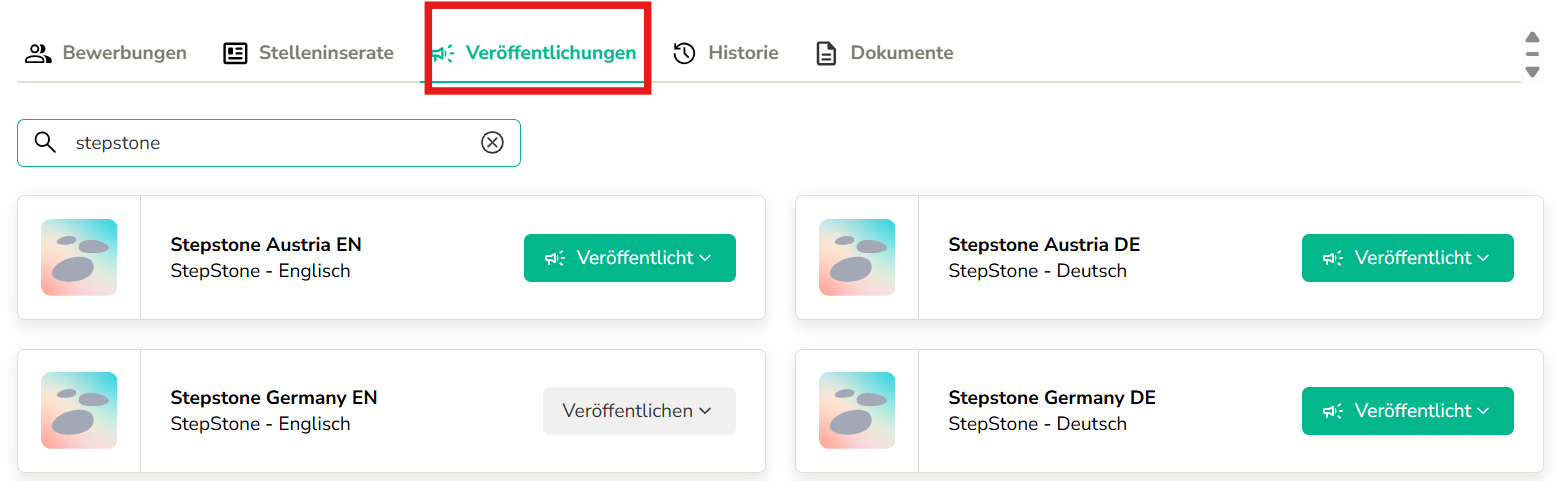Viewport: 1555px width, 481px height.
Task: Select the Stepstone Germany DE title
Action: pyautogui.click(x=1052, y=397)
